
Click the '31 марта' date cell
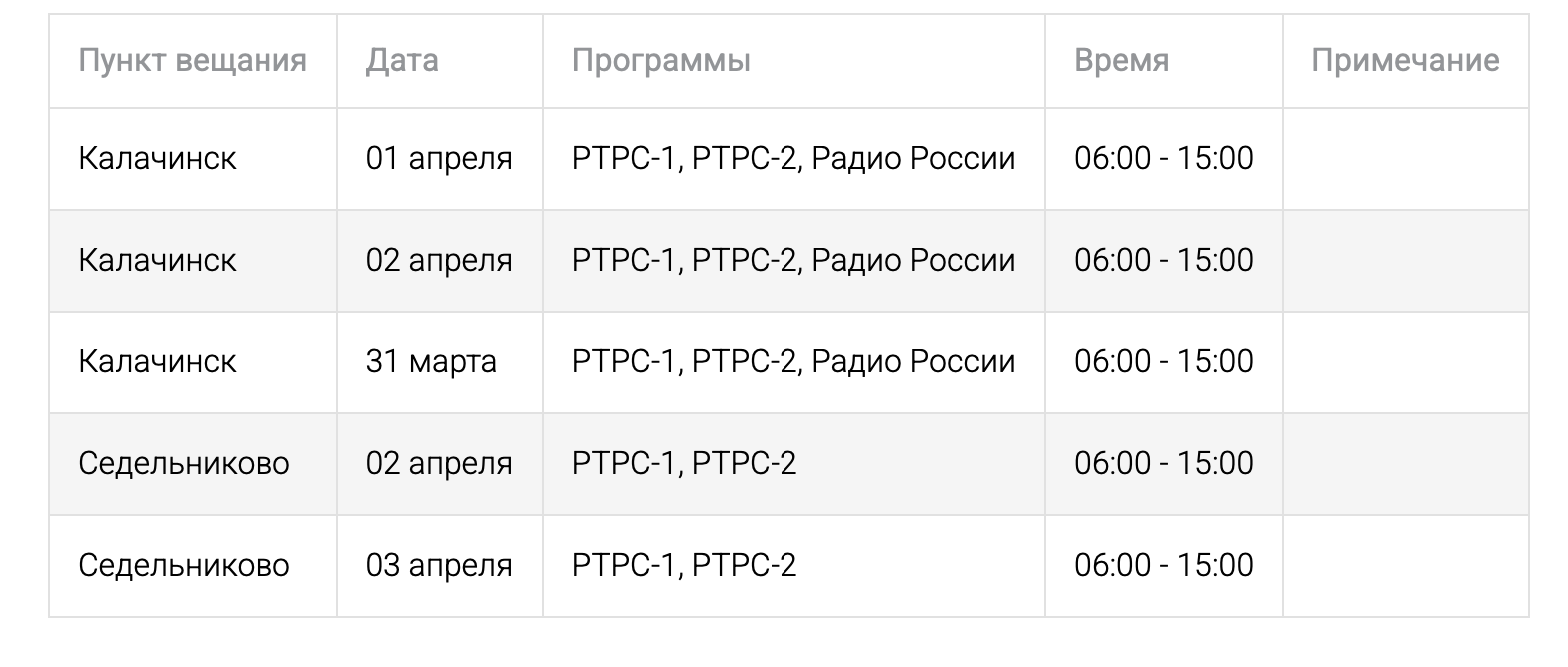click(x=431, y=361)
